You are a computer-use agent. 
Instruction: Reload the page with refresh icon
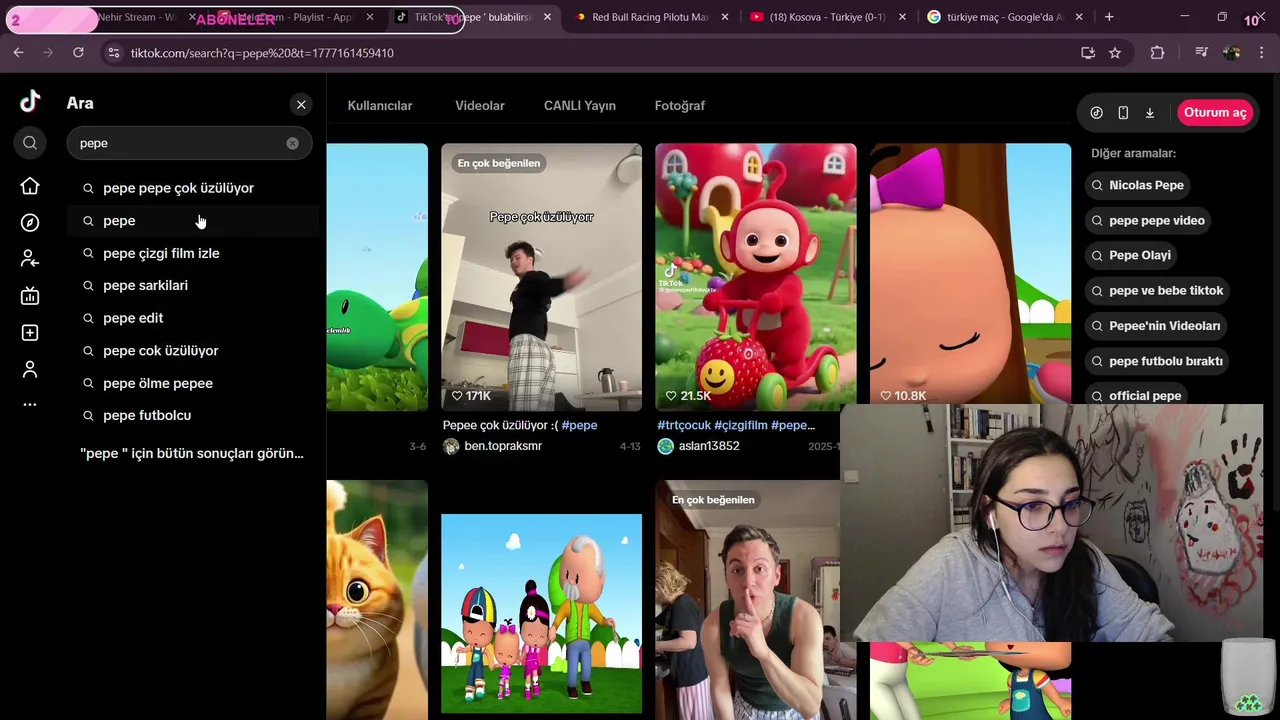(x=78, y=53)
